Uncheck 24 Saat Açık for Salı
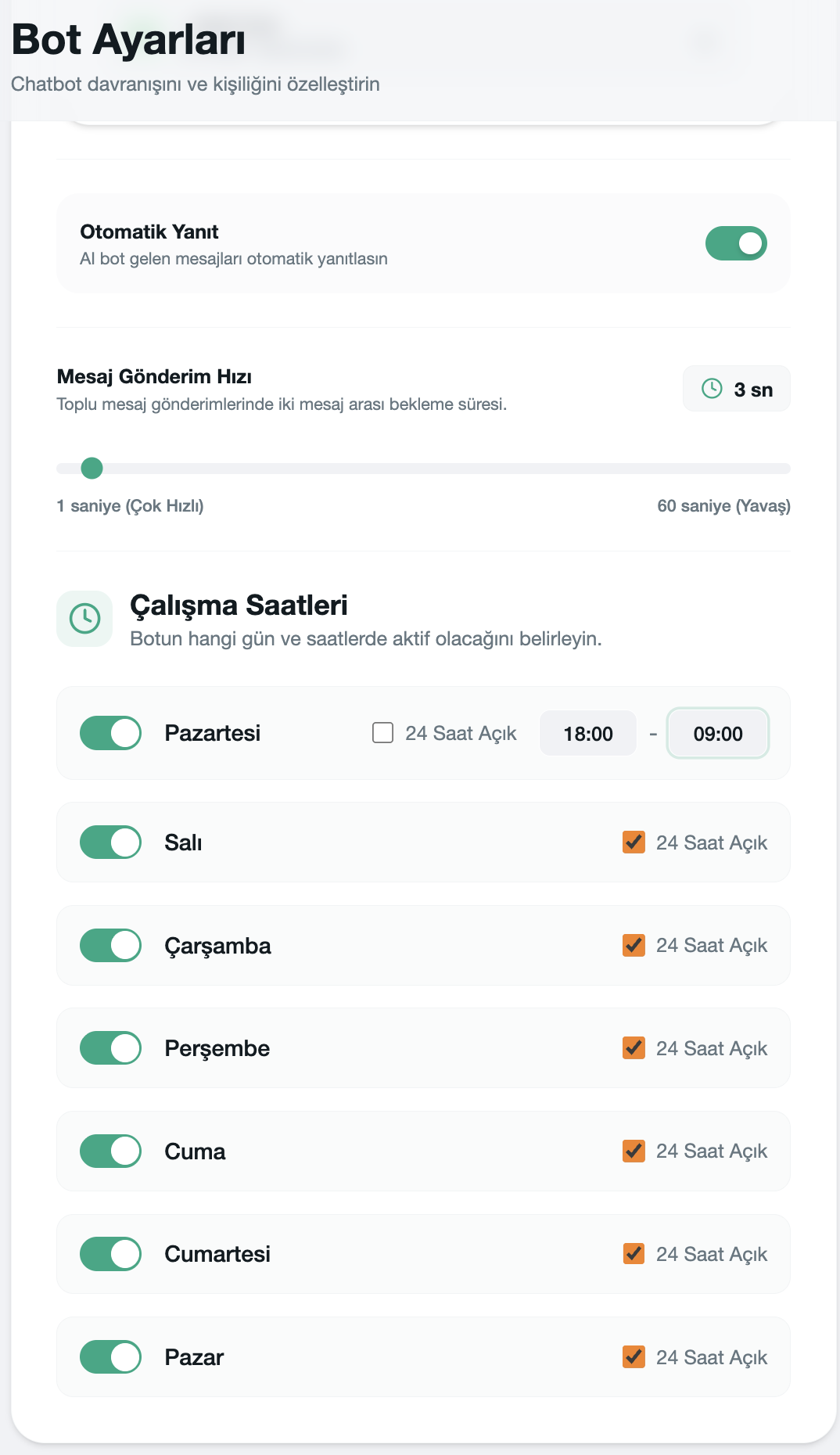Image resolution: width=840 pixels, height=1455 pixels. pos(634,842)
